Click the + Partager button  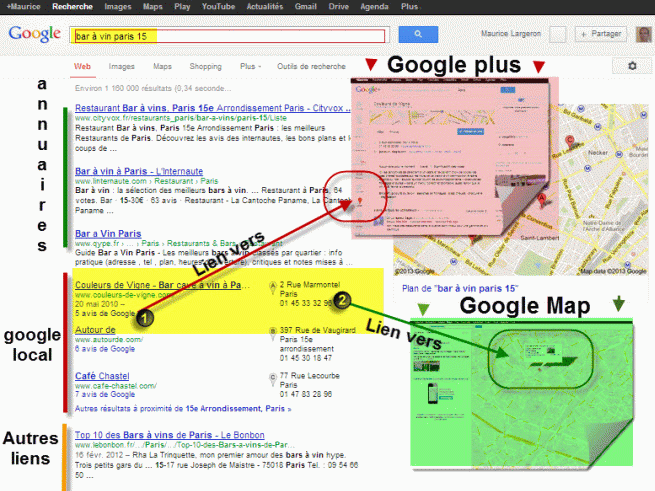coord(601,34)
